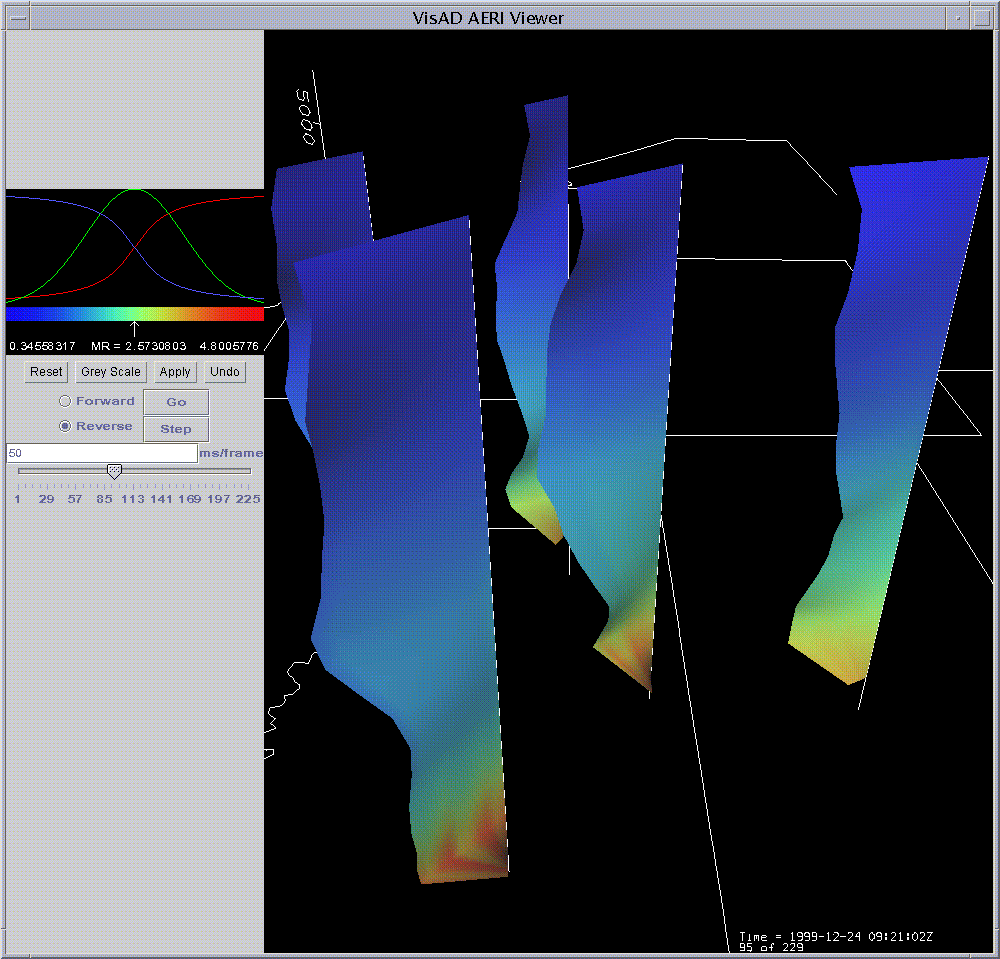Click the animation frame slider thumb
Image resolution: width=1000 pixels, height=959 pixels.
115,470
